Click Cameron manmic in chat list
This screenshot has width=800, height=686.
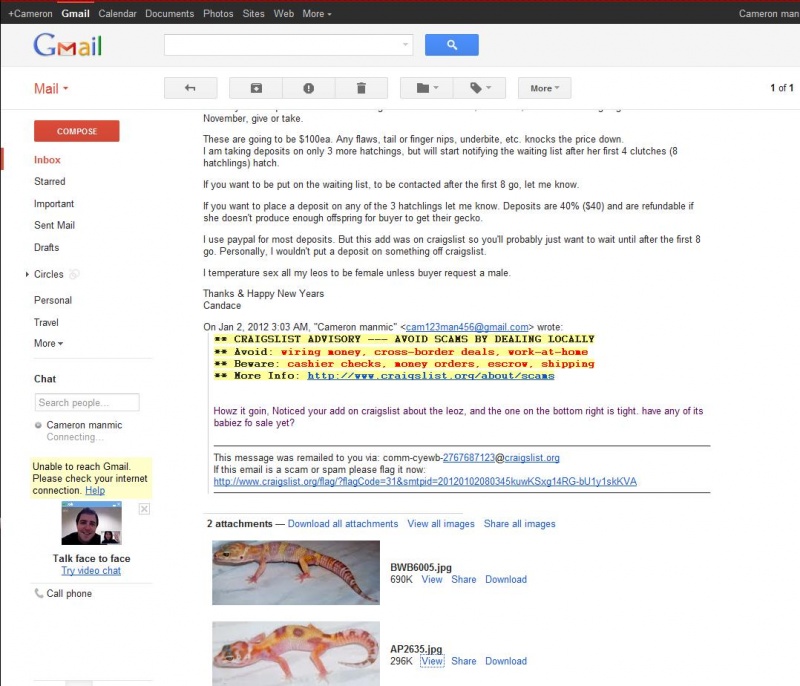coord(84,425)
